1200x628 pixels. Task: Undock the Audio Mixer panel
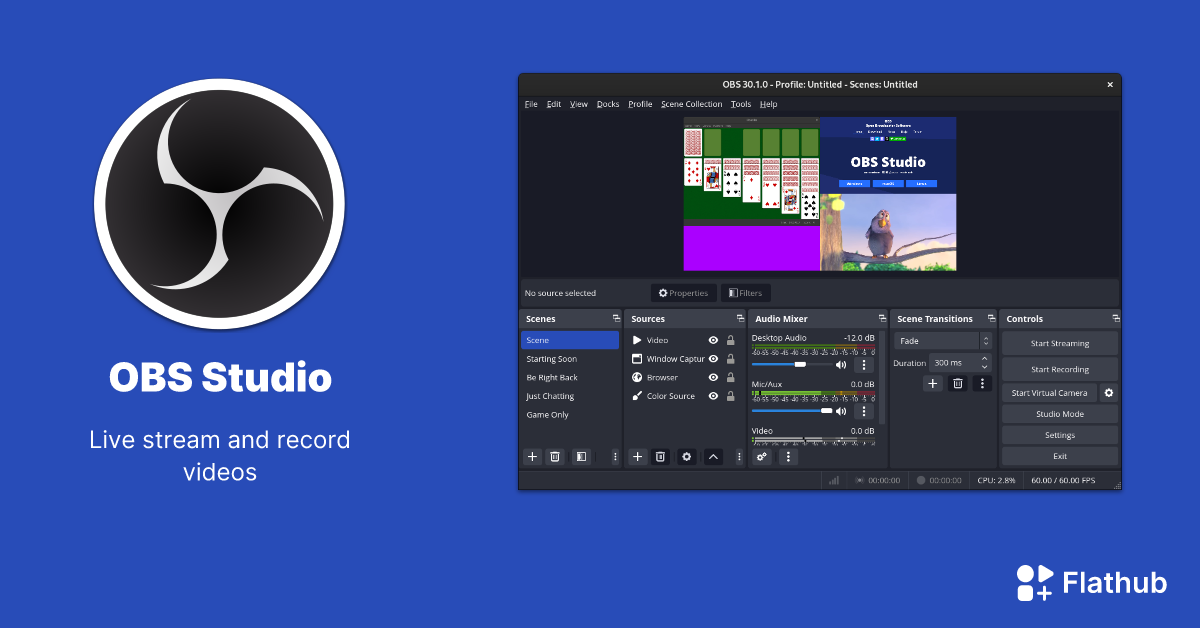point(881,318)
